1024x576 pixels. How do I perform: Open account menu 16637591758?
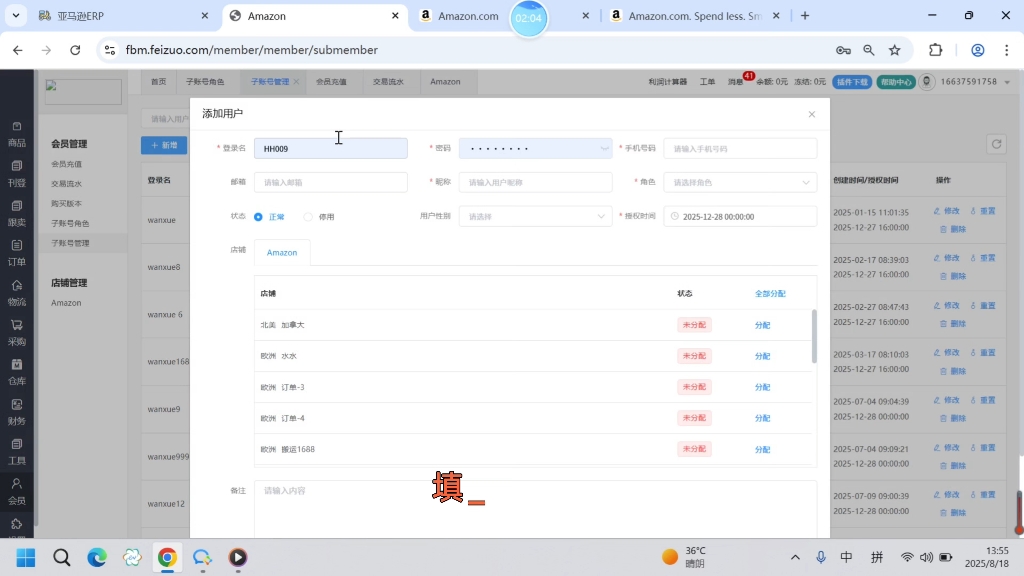969,82
